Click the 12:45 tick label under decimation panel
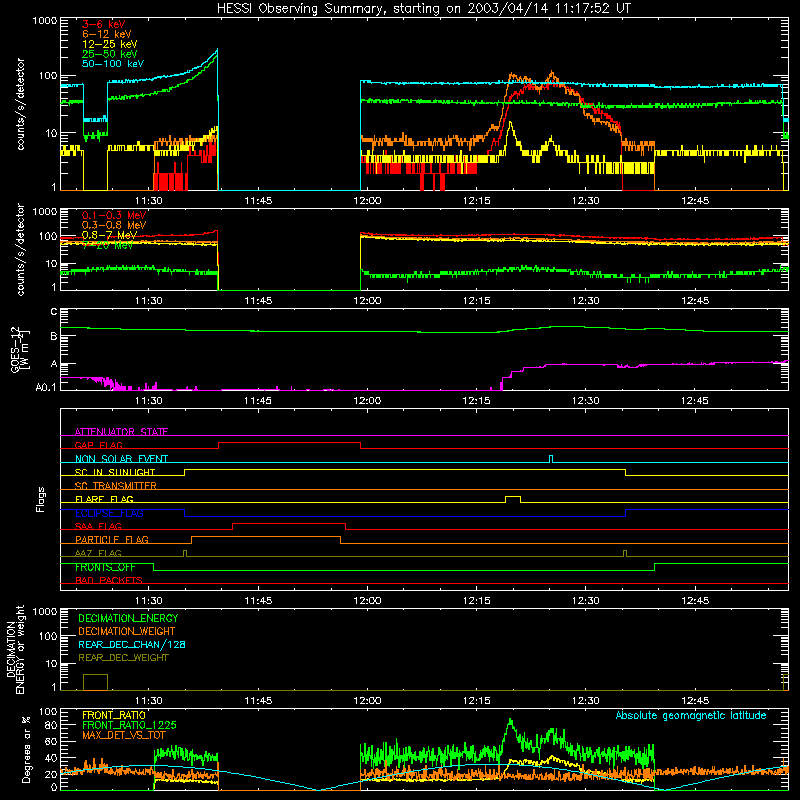This screenshot has width=800, height=800. click(x=694, y=701)
